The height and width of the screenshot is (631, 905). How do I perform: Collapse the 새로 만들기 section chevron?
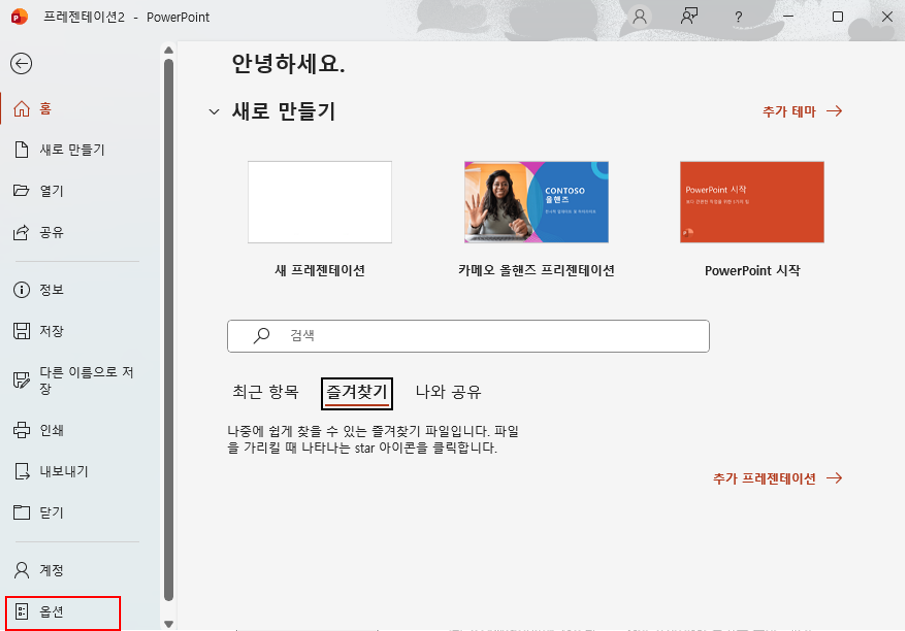[214, 111]
